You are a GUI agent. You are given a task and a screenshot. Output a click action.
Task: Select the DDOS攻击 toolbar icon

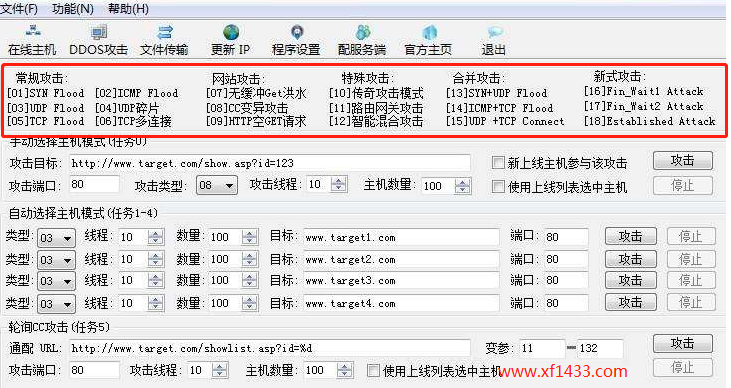98,40
